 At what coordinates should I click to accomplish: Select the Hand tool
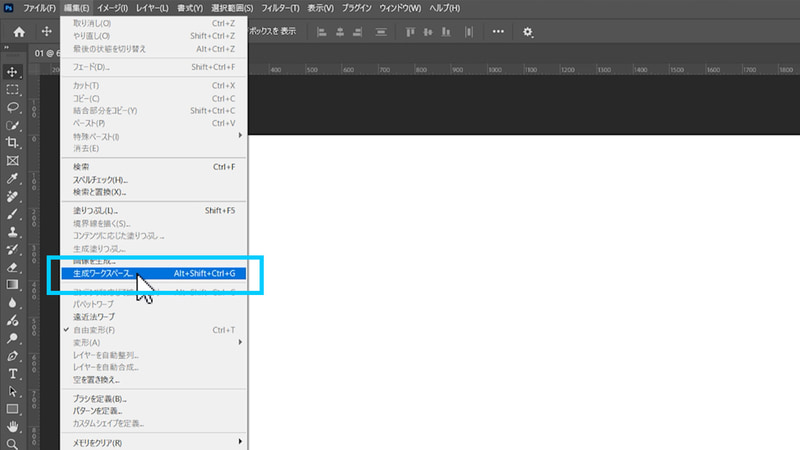tap(12, 427)
